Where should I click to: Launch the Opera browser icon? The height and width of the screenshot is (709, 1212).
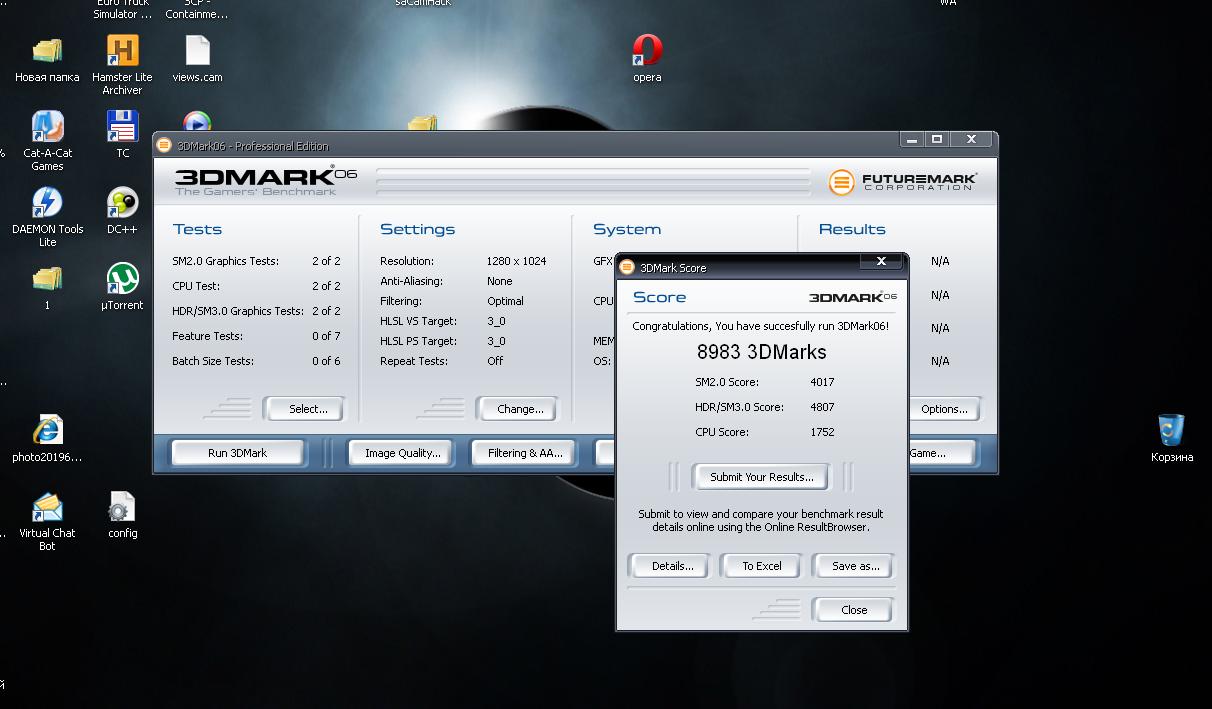click(647, 50)
